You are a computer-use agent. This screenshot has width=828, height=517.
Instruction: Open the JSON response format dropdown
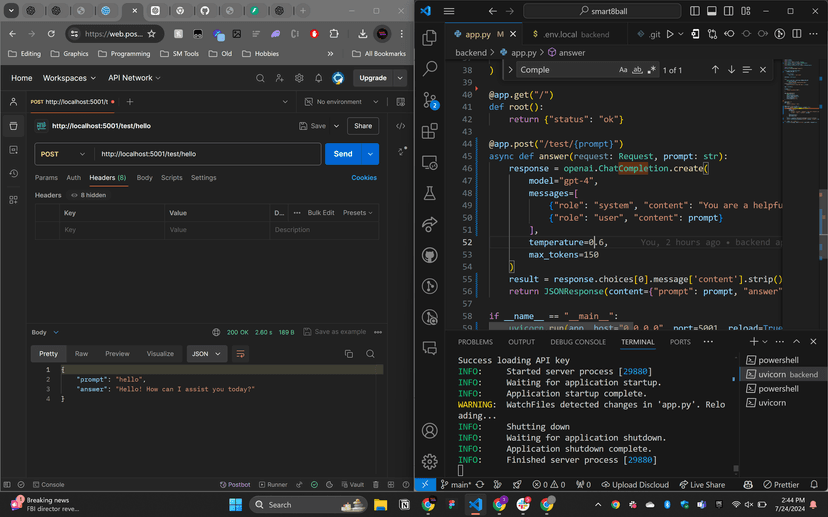pos(207,353)
